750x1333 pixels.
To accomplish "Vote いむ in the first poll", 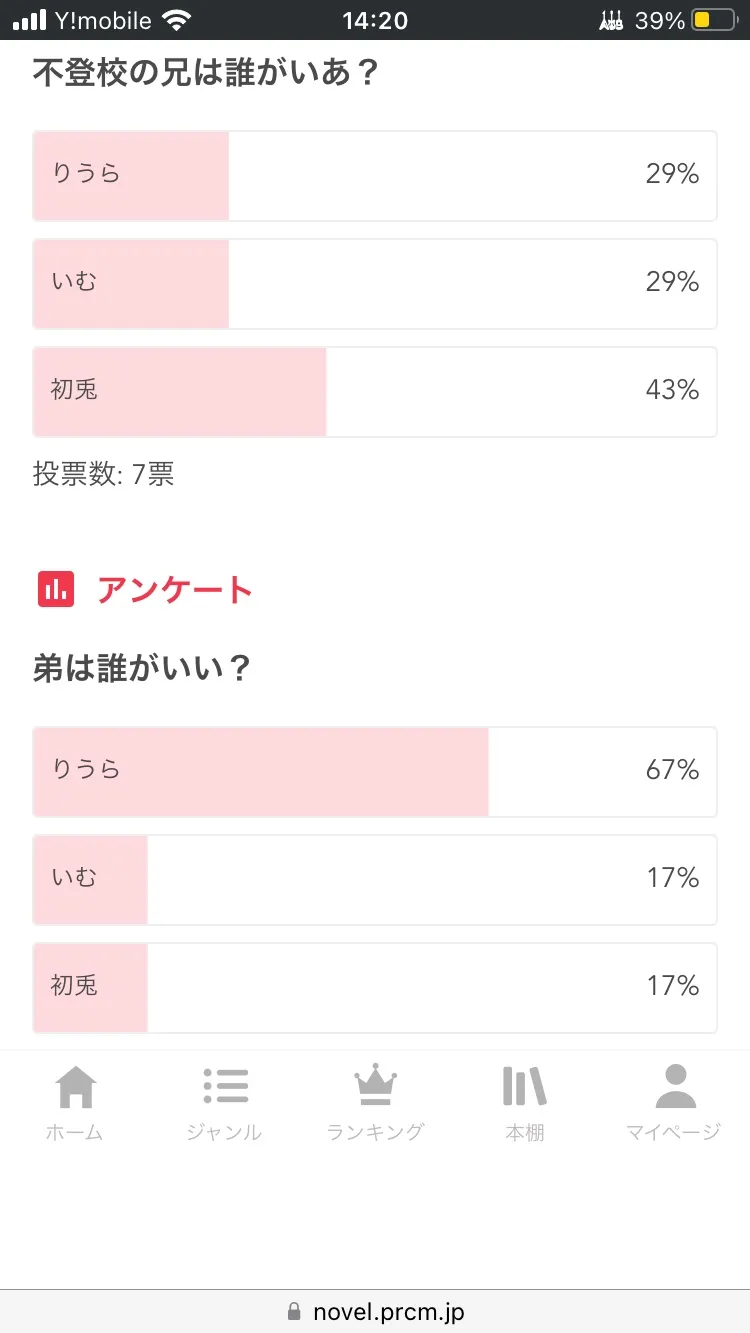I will 374,283.
